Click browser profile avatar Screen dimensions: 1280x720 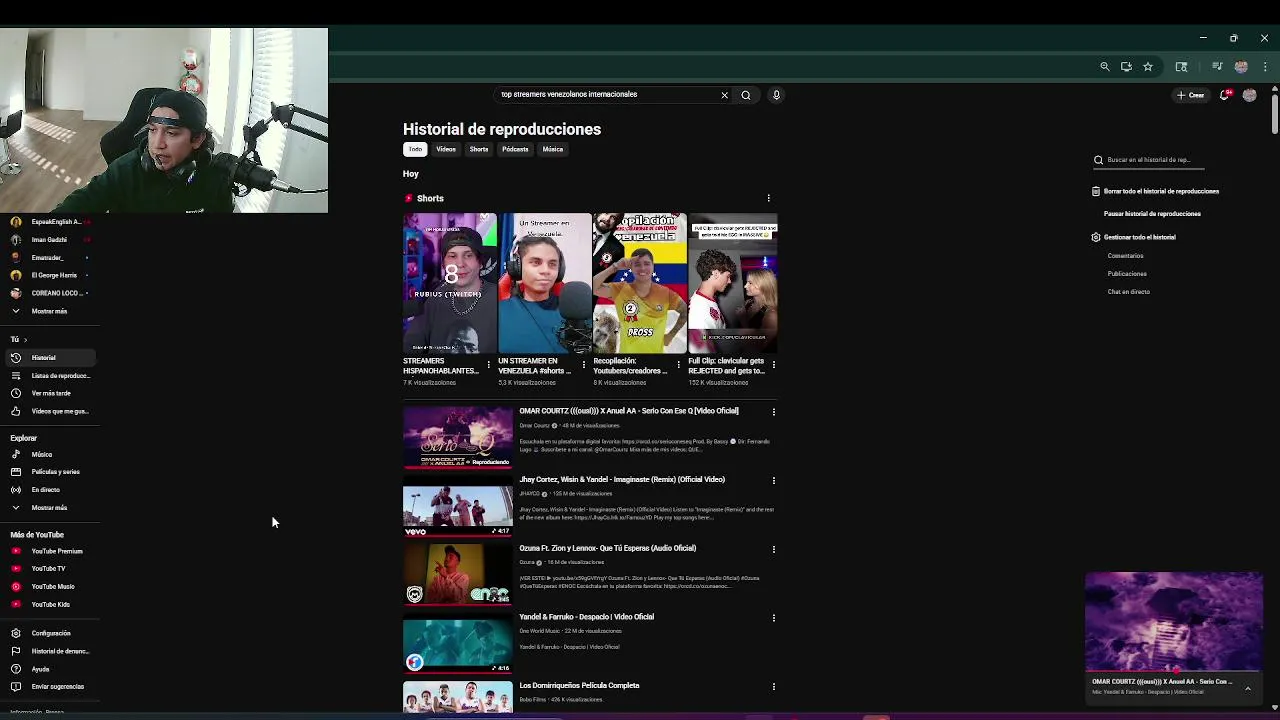pyautogui.click(x=1241, y=67)
